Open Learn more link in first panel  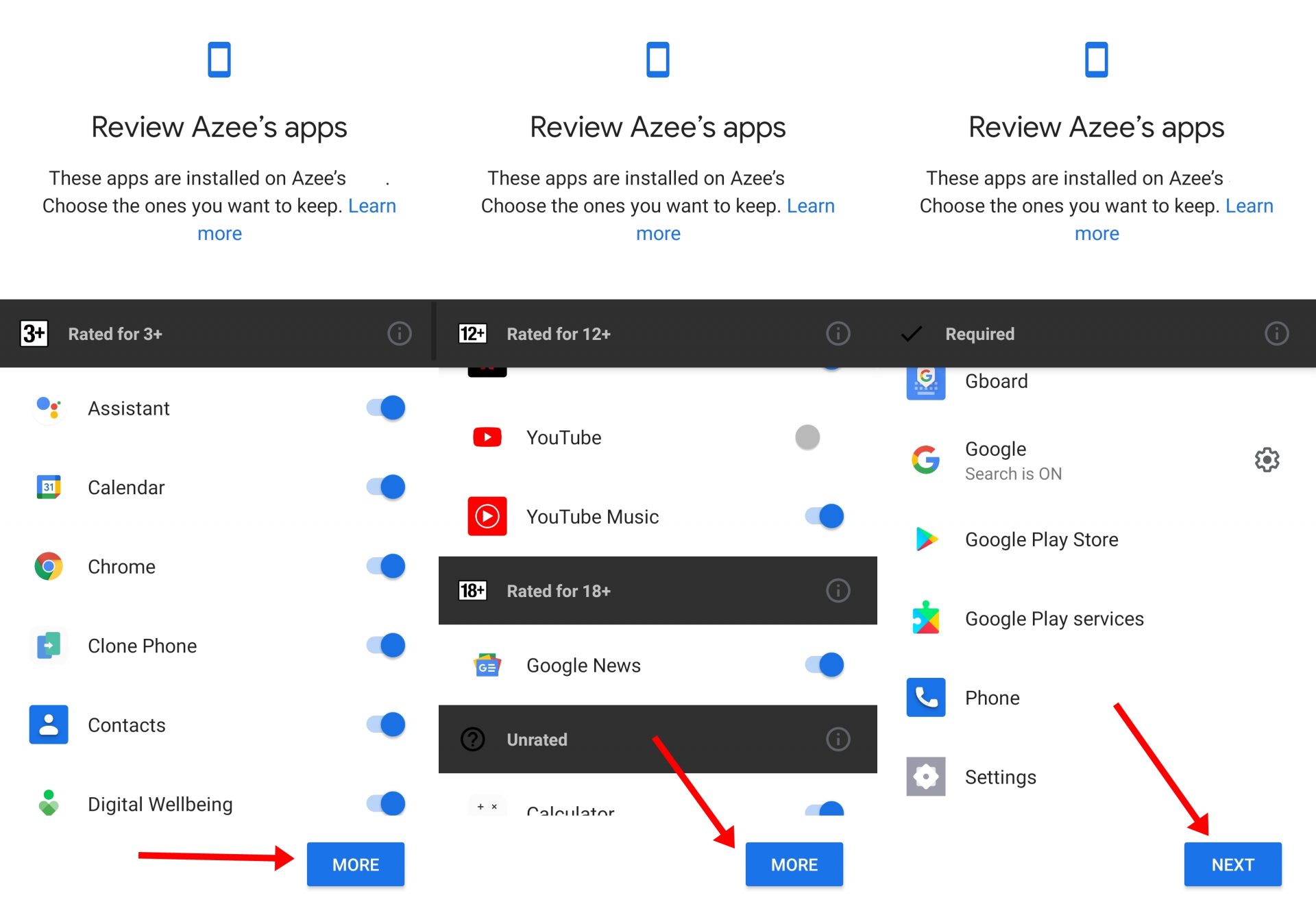pos(371,206)
